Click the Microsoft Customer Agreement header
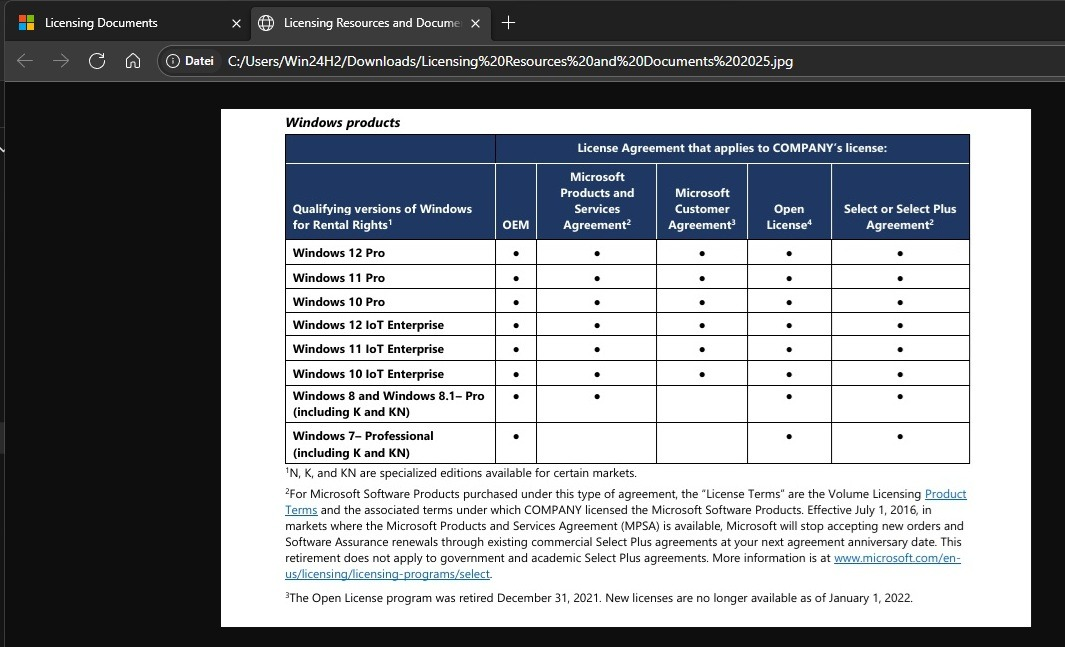Viewport: 1065px width, 647px height. (702, 208)
